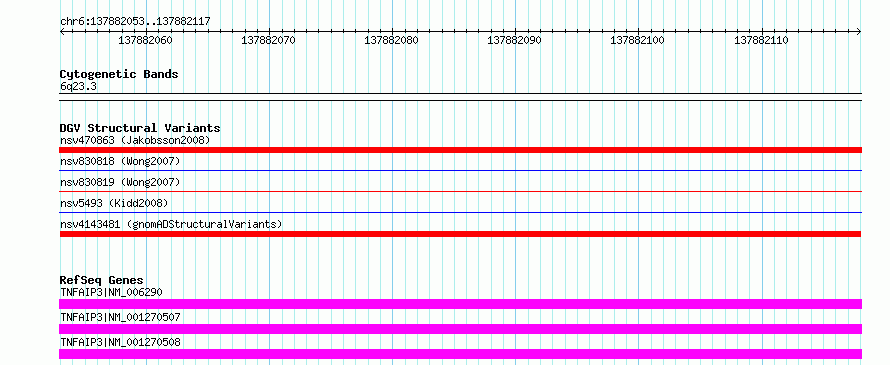Viewport: 890px width, 365px height.
Task: Click the red line under nsv830819
Action: 460,191
